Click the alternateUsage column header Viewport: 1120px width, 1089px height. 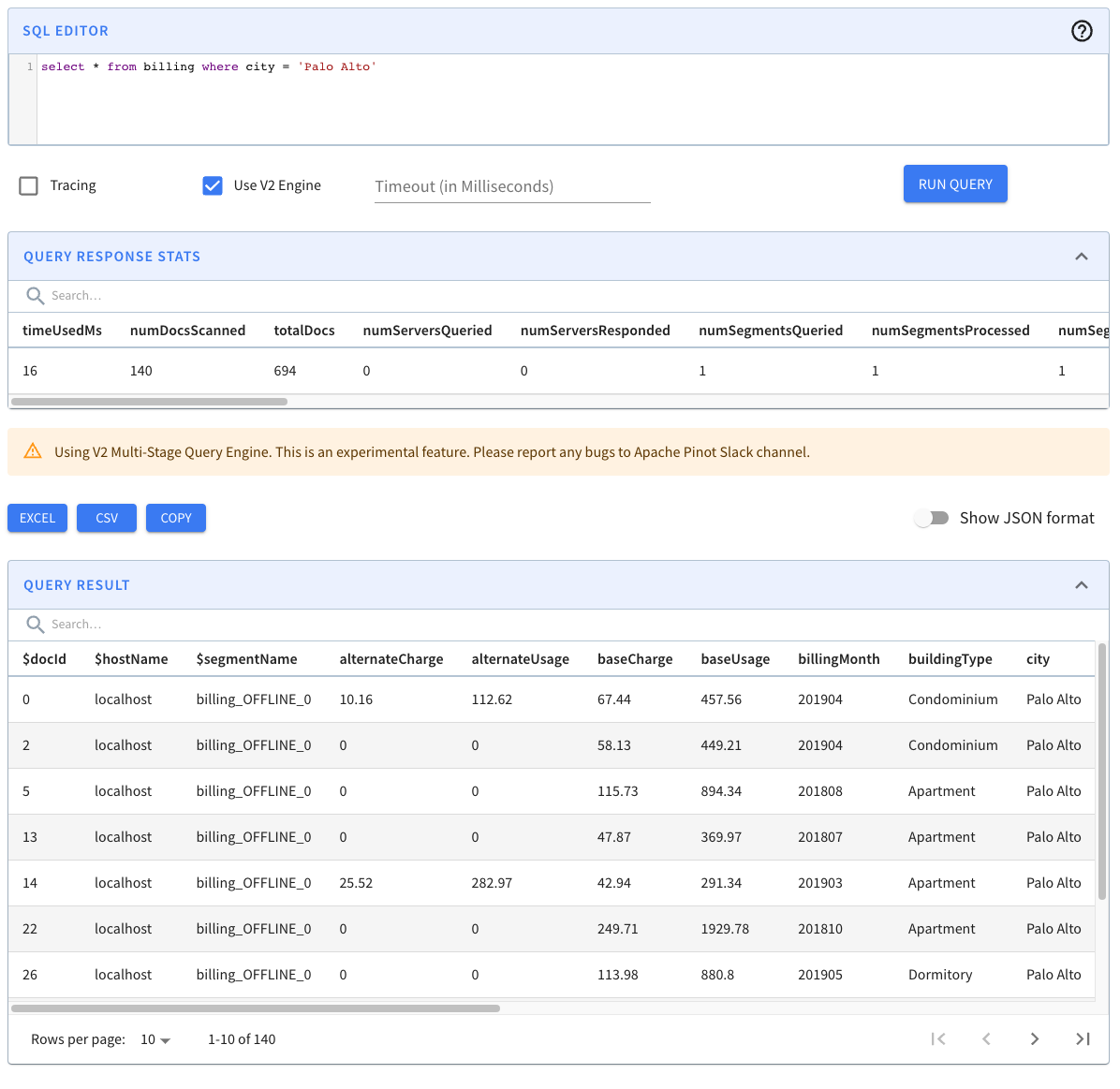pyautogui.click(x=520, y=659)
